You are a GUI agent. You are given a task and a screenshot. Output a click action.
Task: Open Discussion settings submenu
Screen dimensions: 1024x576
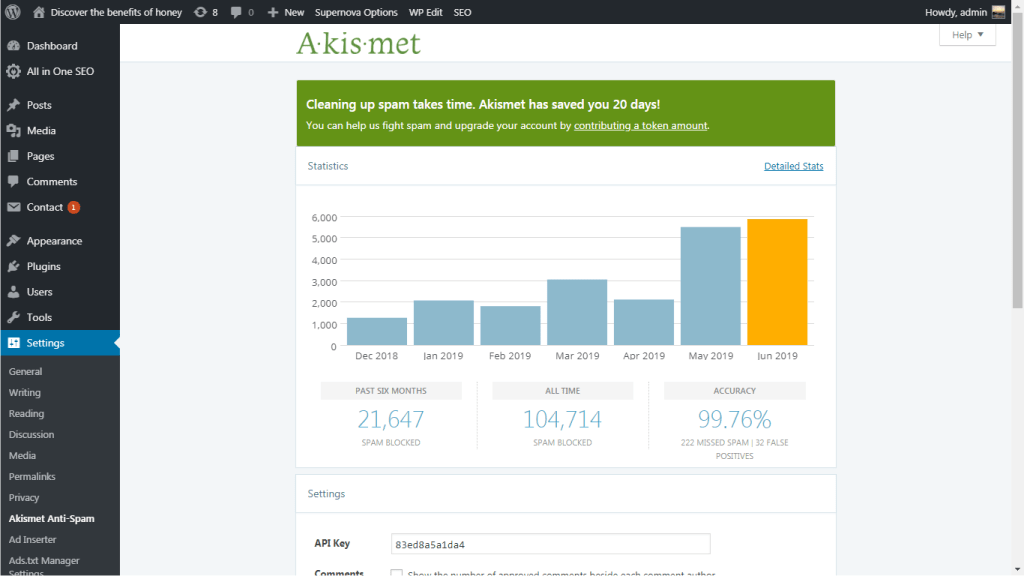pyautogui.click(x=31, y=434)
